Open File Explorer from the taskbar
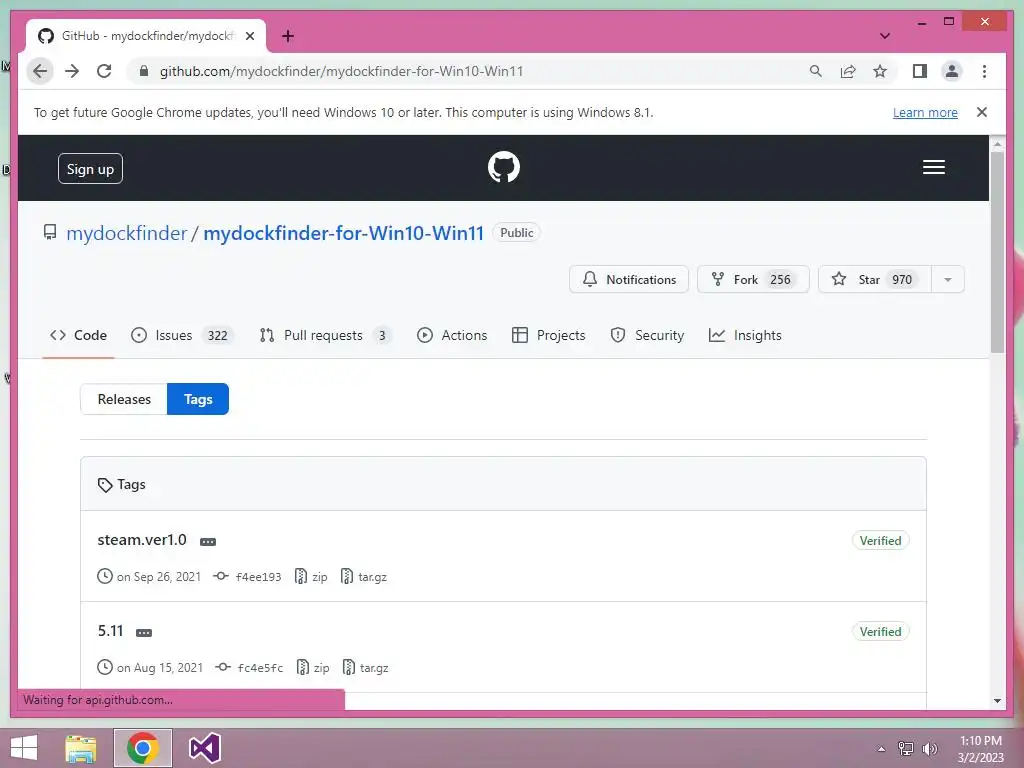Image resolution: width=1024 pixels, height=768 pixels. 81,748
